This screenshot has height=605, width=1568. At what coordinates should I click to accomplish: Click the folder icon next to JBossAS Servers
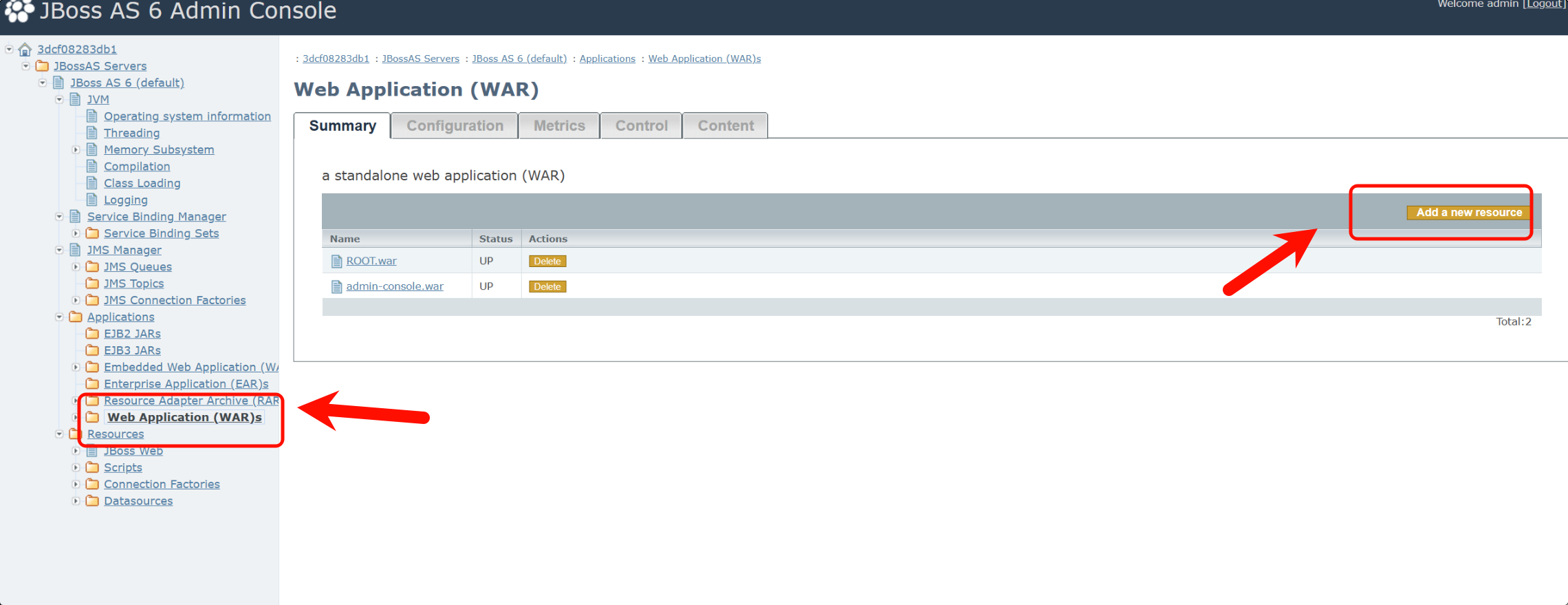point(43,66)
